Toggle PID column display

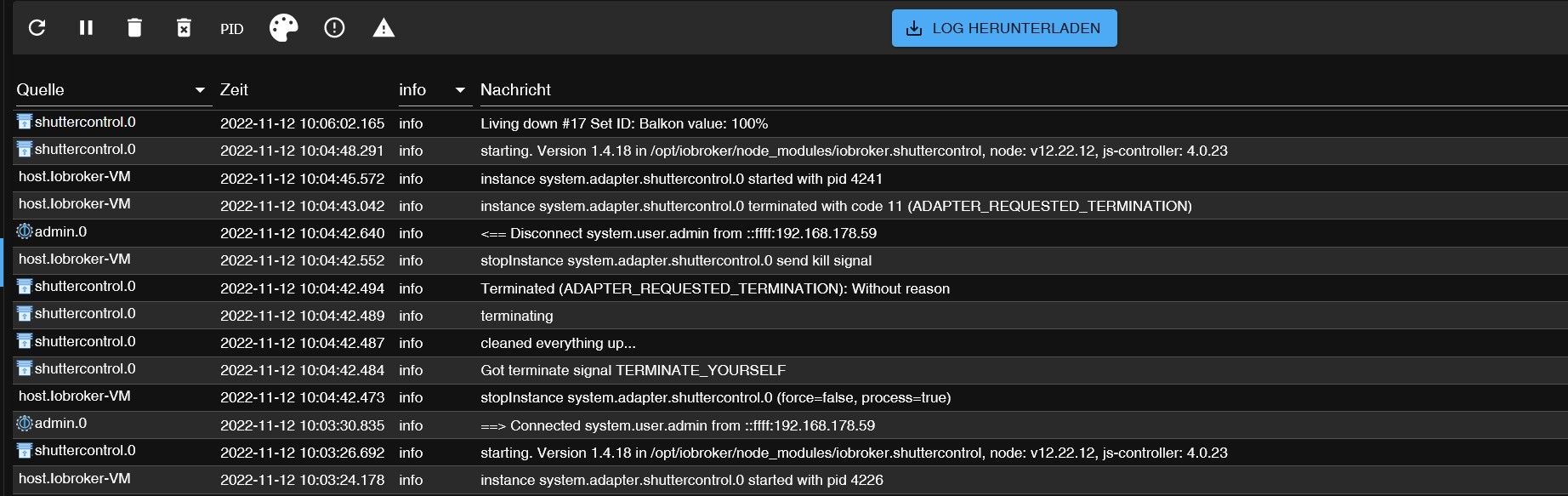point(231,29)
